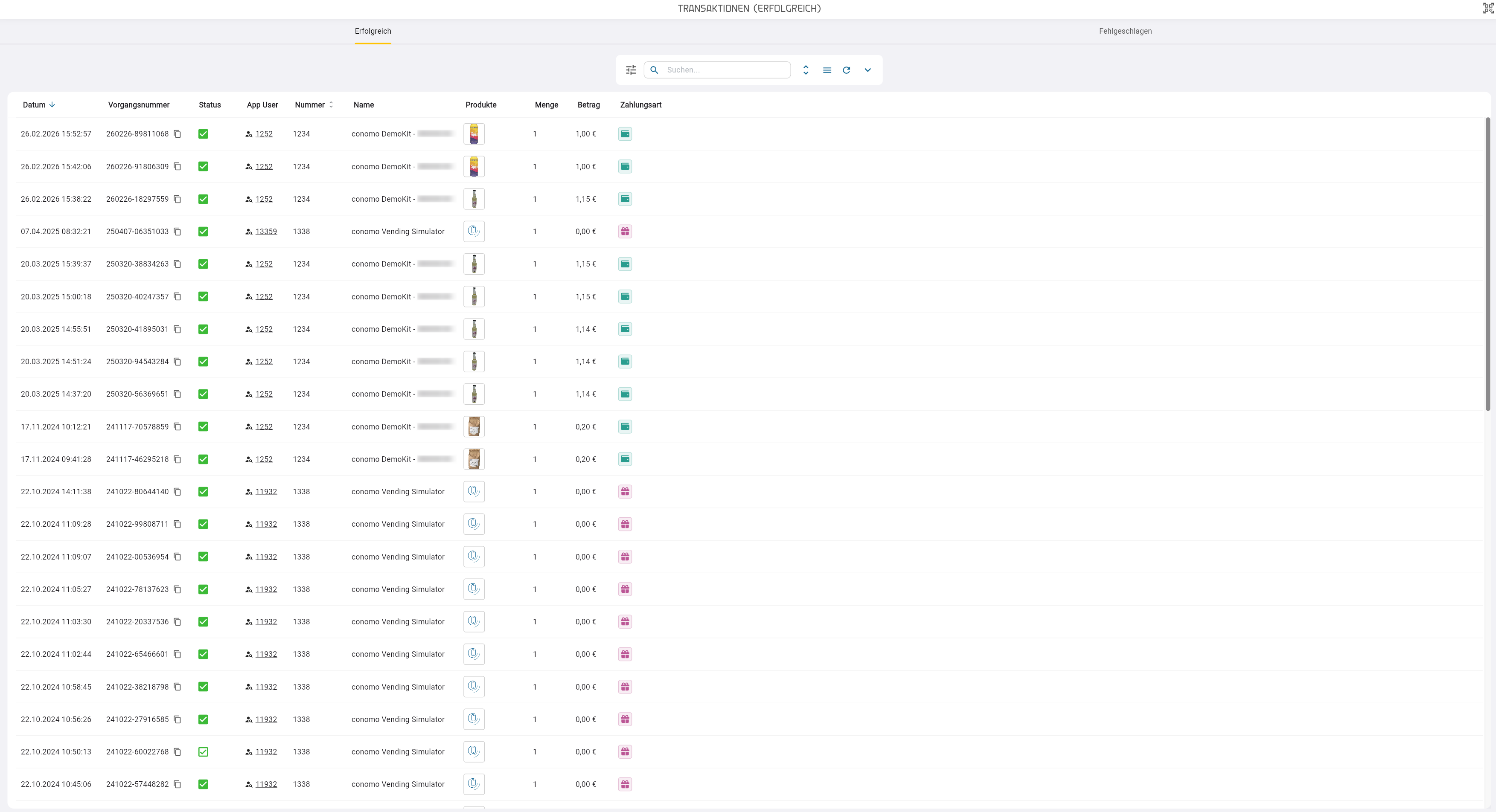
Task: Expand the toolbar chevron dropdown
Action: coord(867,70)
